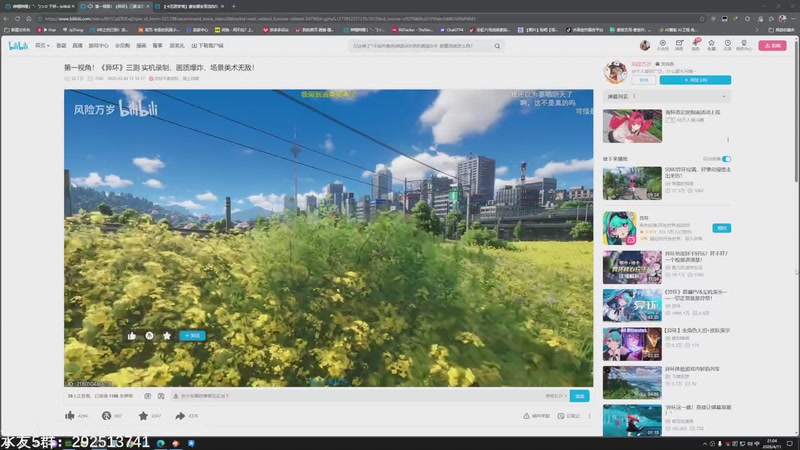Click the thumbs-up like icon below the video
This screenshot has width=800, height=450.
[x=70, y=416]
